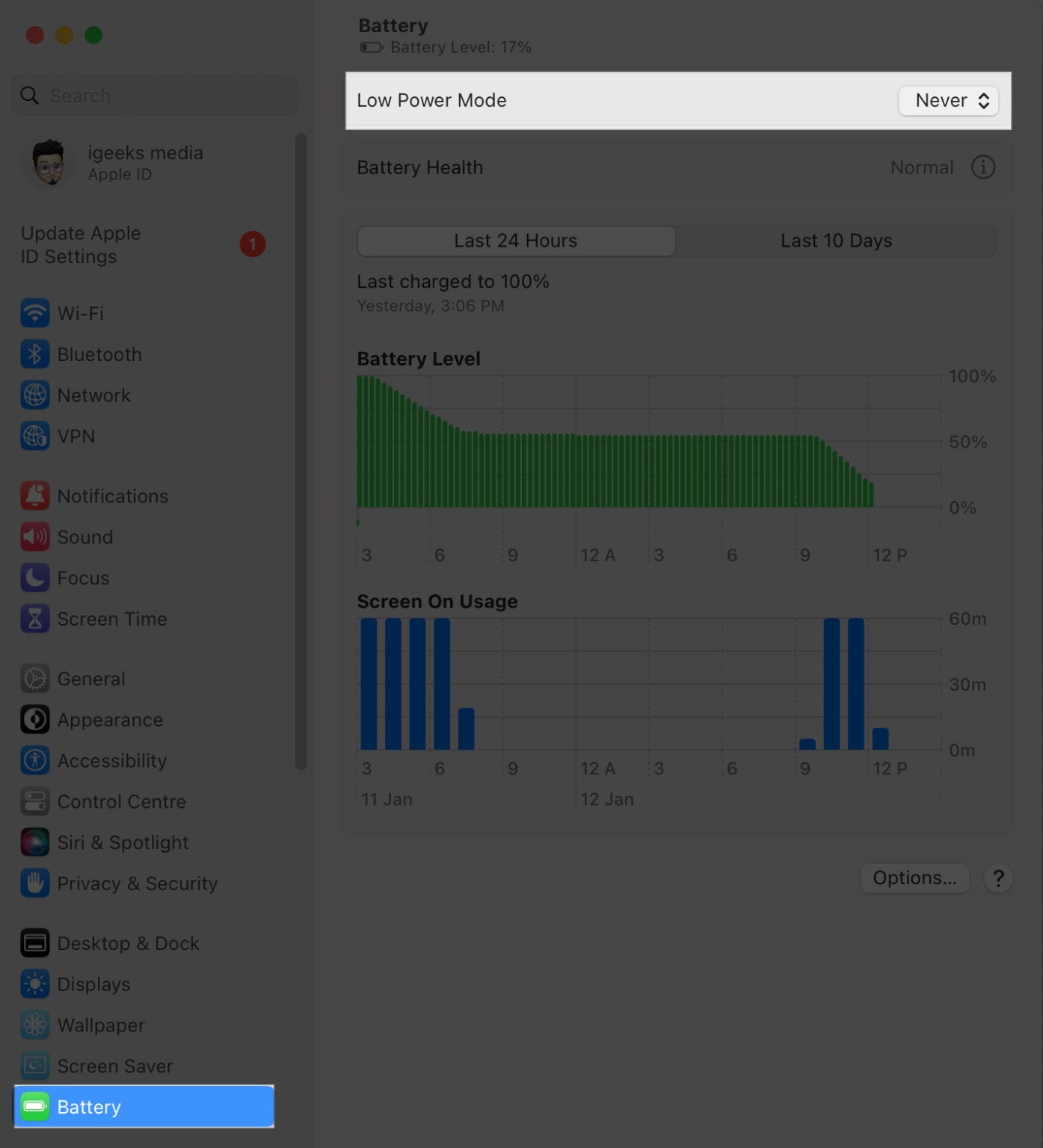Click the Options... button
The image size is (1043, 1148).
(x=914, y=878)
